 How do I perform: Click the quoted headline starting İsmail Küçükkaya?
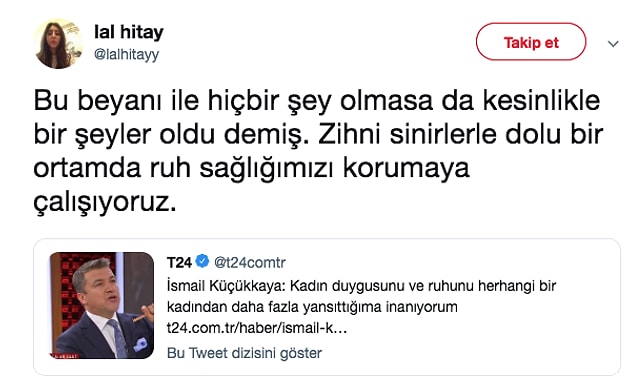(x=361, y=286)
